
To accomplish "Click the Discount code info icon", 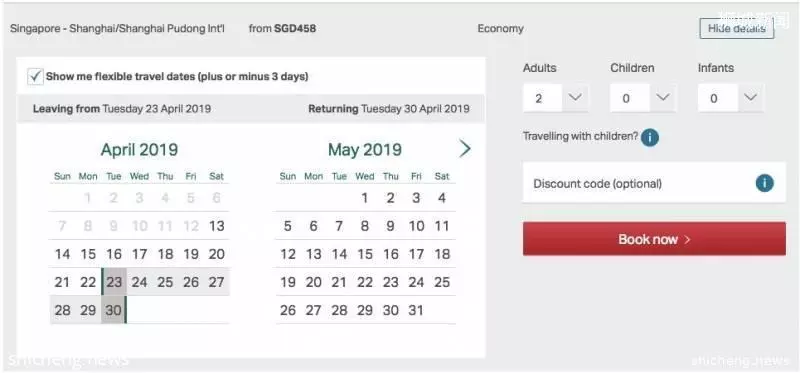I will point(764,183).
